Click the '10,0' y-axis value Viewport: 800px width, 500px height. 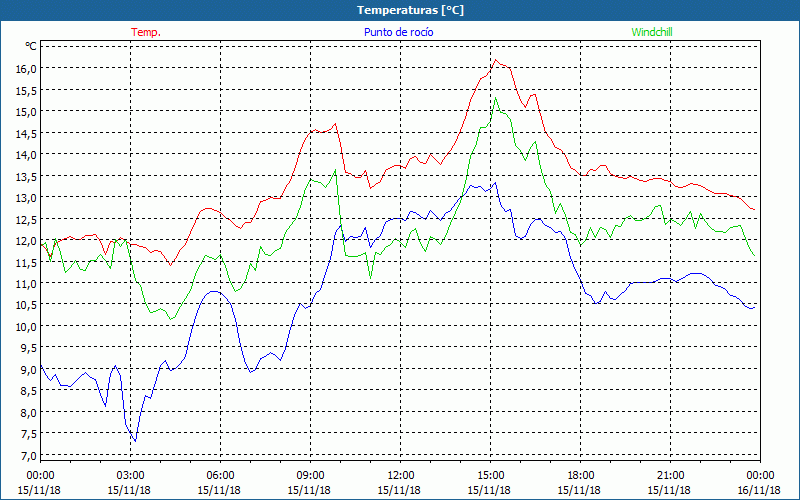(27, 326)
